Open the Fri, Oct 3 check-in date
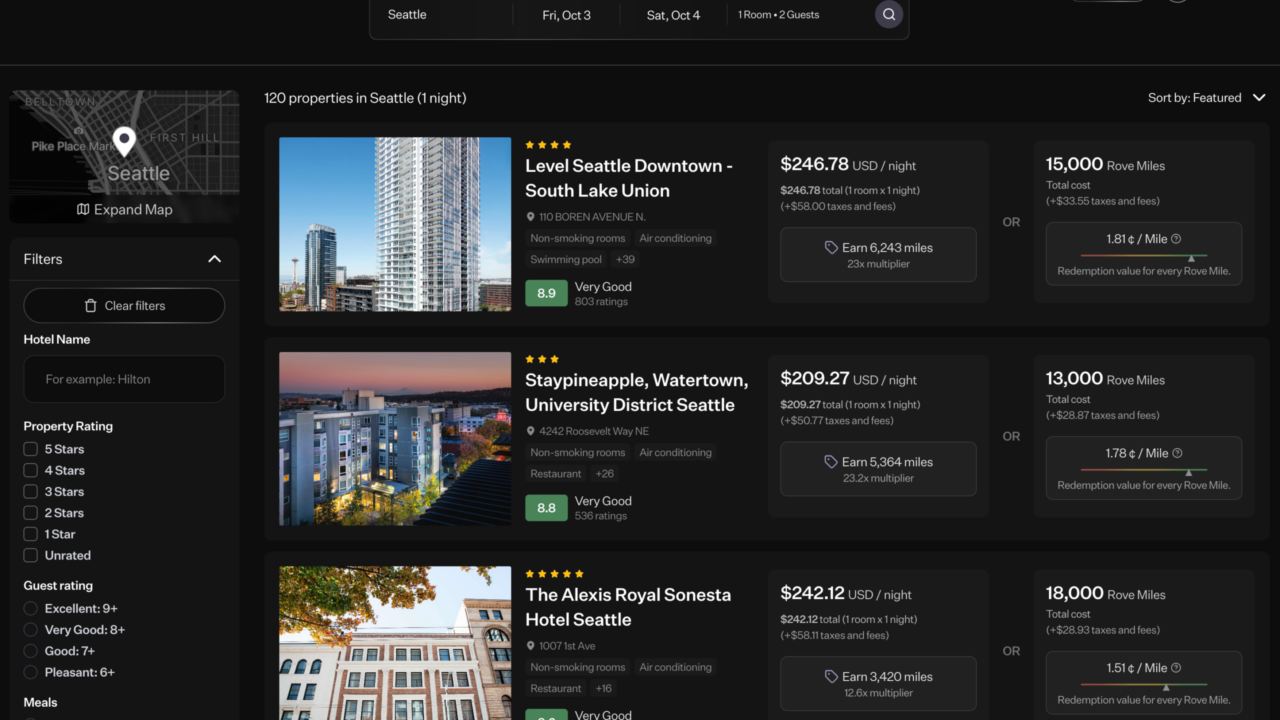The image size is (1280, 720). click(x=566, y=15)
